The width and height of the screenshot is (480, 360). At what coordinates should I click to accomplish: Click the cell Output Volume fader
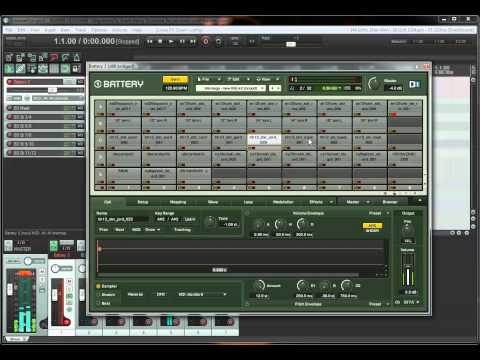click(x=408, y=270)
